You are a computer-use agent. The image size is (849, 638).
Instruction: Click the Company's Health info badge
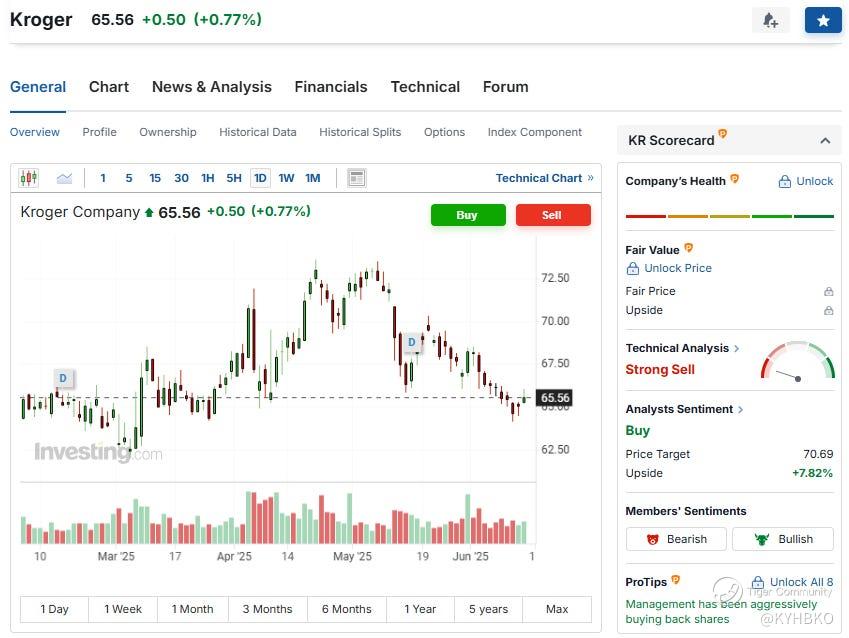point(735,178)
